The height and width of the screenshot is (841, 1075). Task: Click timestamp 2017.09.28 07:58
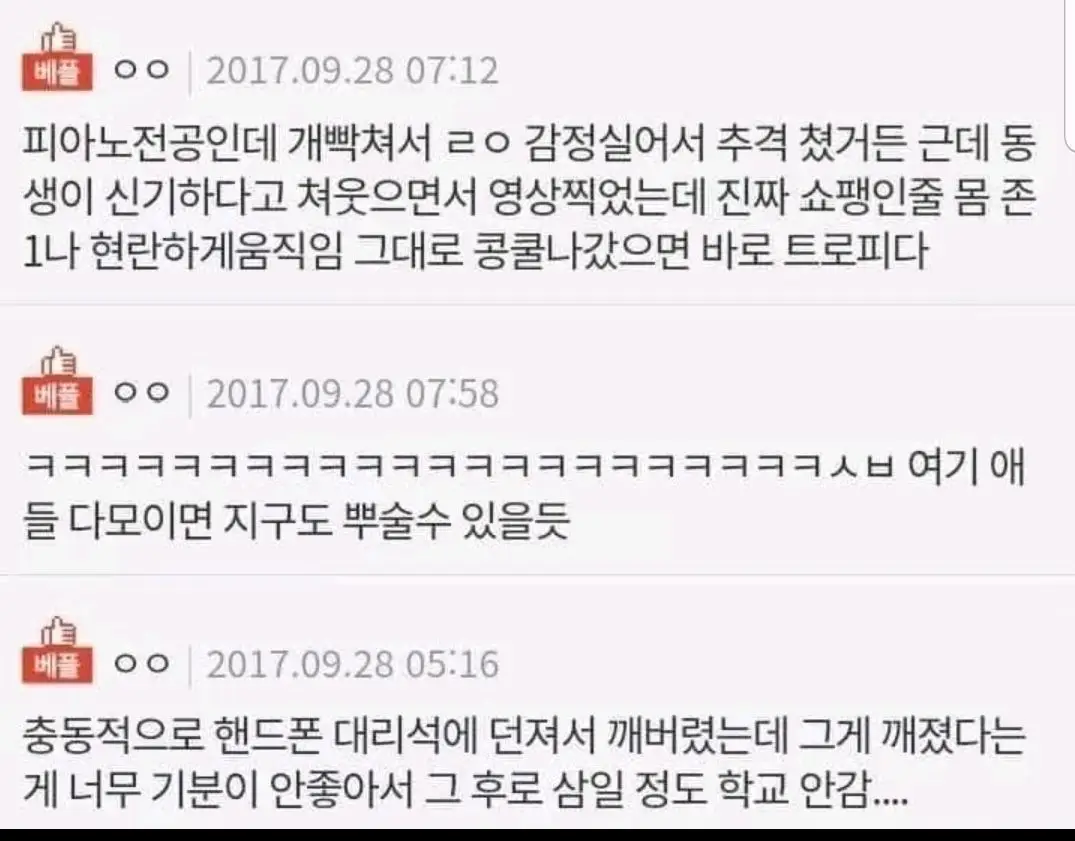pos(352,394)
